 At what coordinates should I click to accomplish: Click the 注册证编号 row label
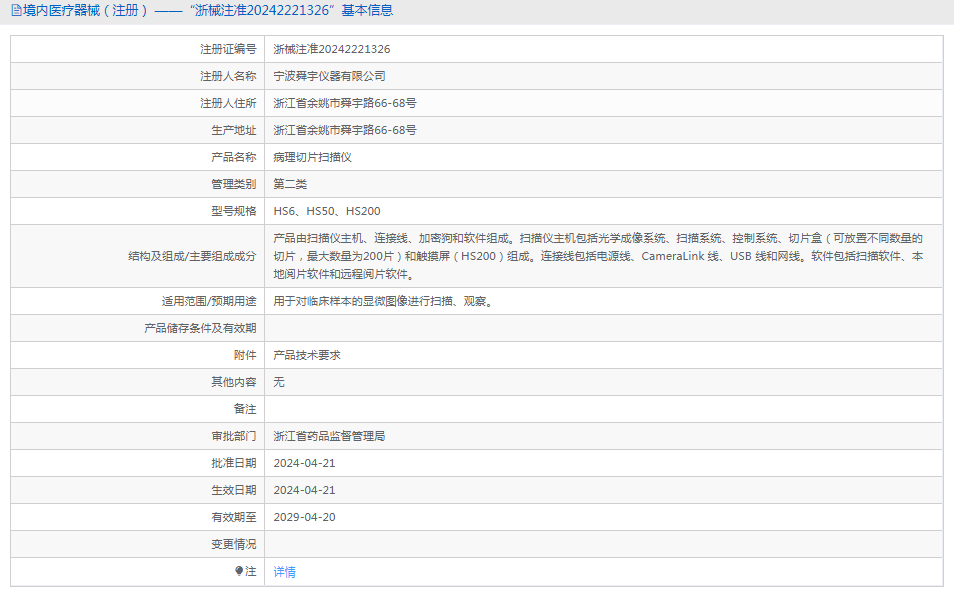tap(228, 49)
